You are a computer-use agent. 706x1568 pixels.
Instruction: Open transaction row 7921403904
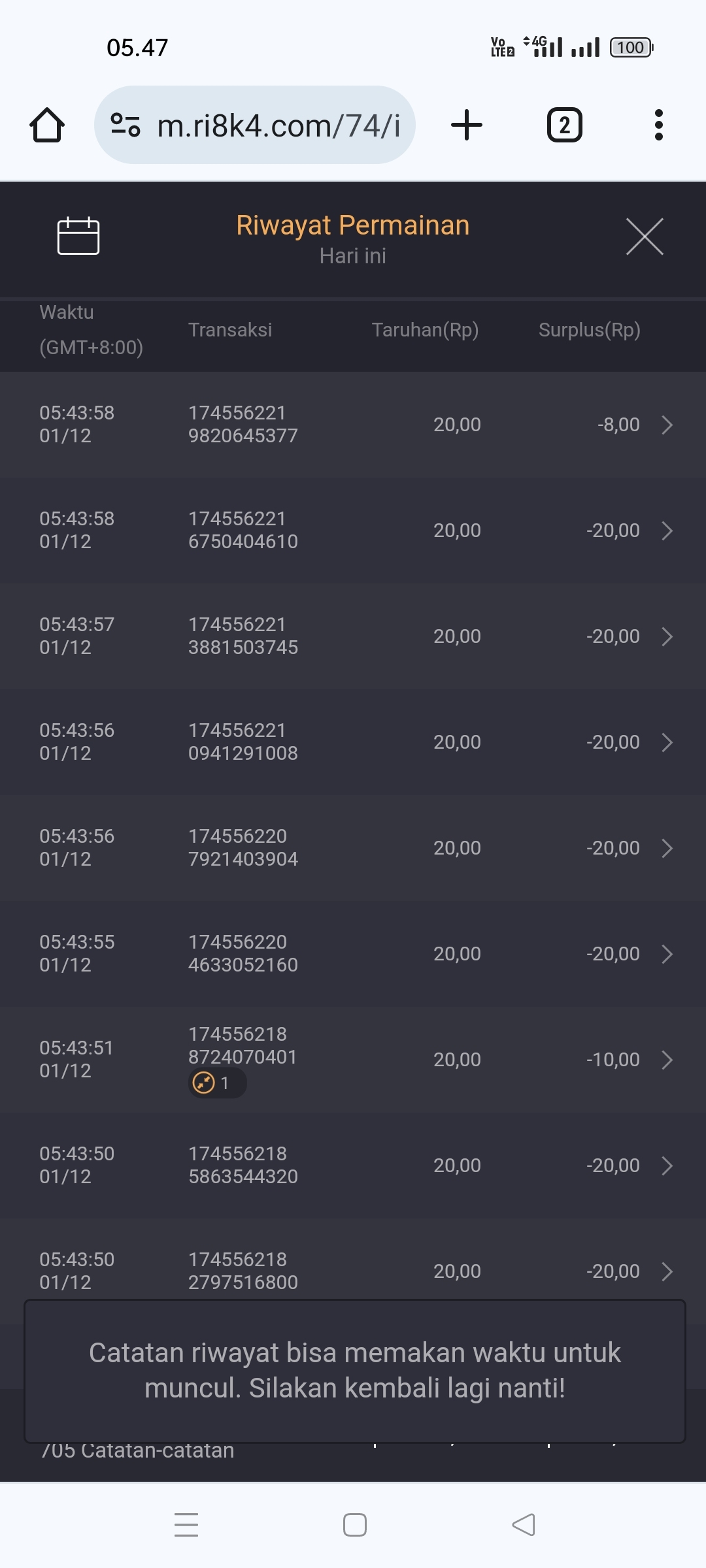tap(353, 848)
